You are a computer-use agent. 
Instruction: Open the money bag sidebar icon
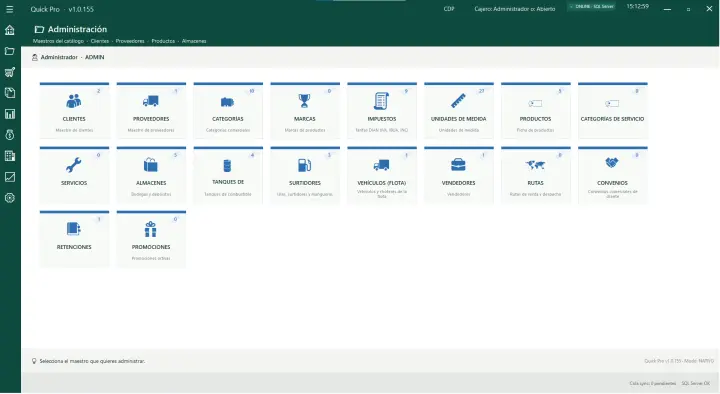click(x=10, y=135)
